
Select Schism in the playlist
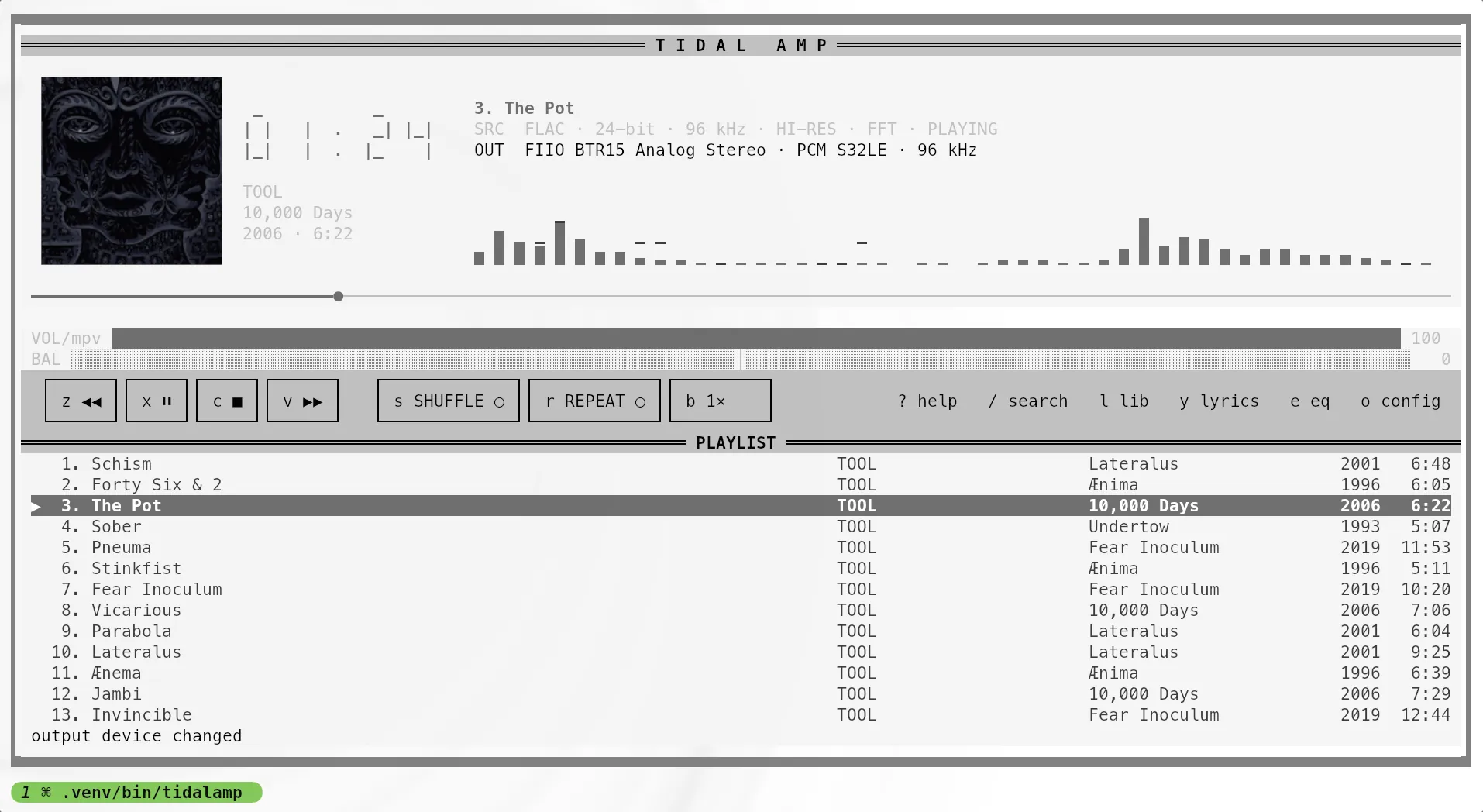point(741,464)
